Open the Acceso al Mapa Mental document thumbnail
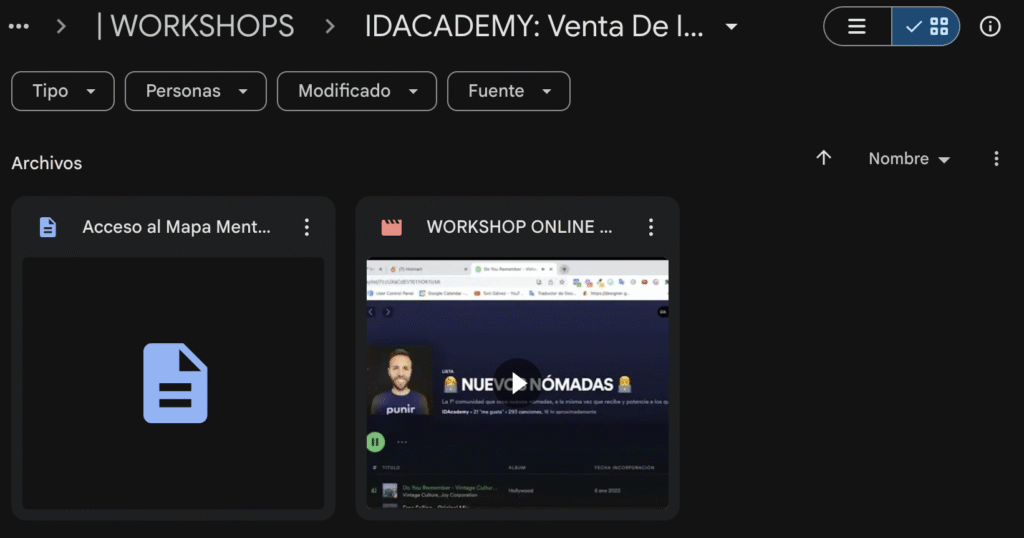 pos(173,383)
